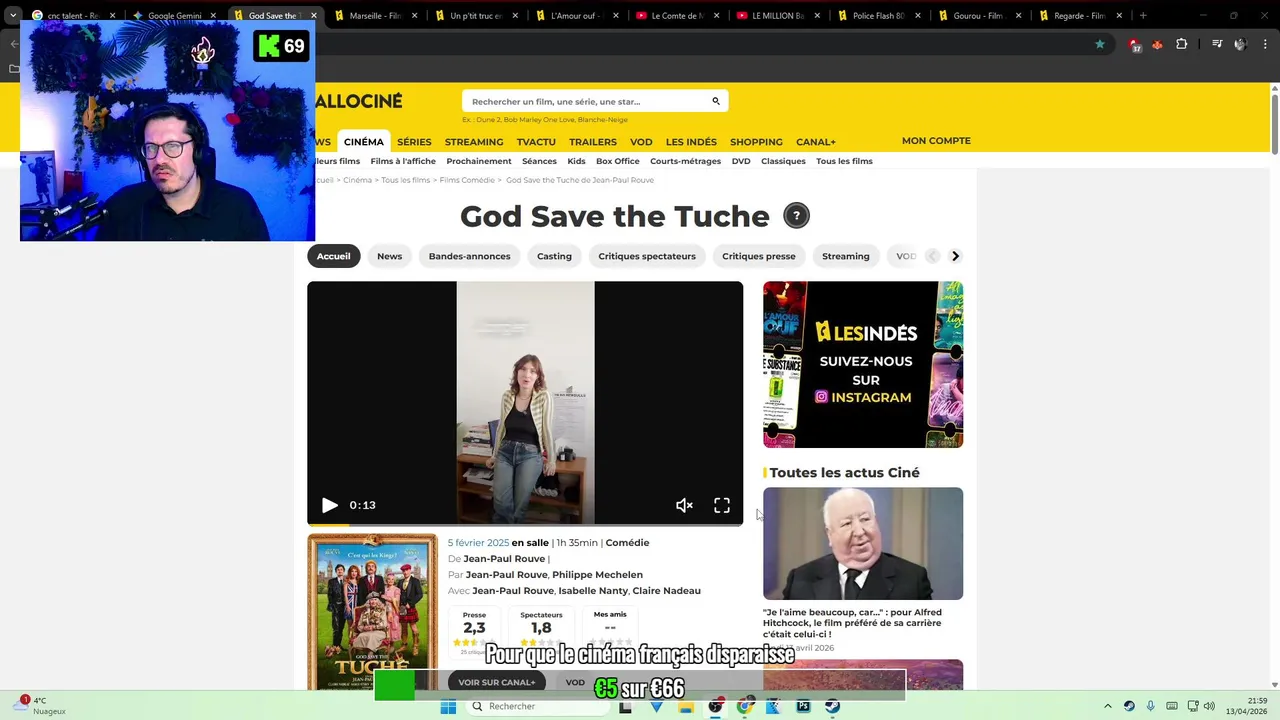The image size is (1280, 720).
Task: Open the Critiques presse tab
Action: [759, 256]
